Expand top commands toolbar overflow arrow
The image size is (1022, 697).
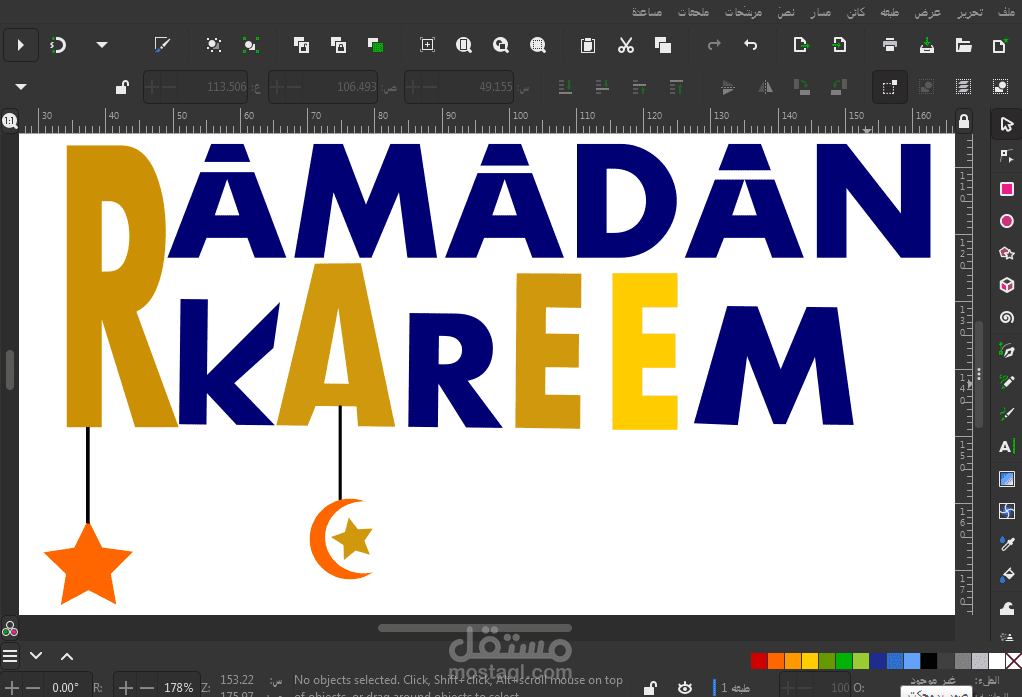tap(20, 45)
